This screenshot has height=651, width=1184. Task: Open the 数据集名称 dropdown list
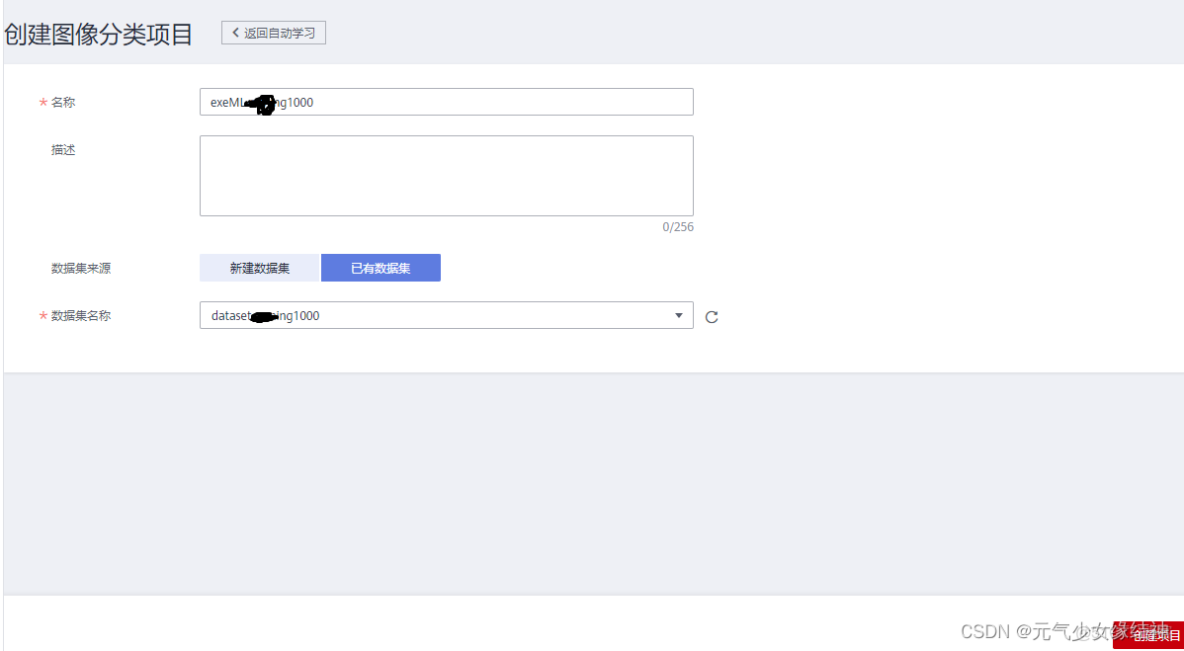tap(446, 316)
